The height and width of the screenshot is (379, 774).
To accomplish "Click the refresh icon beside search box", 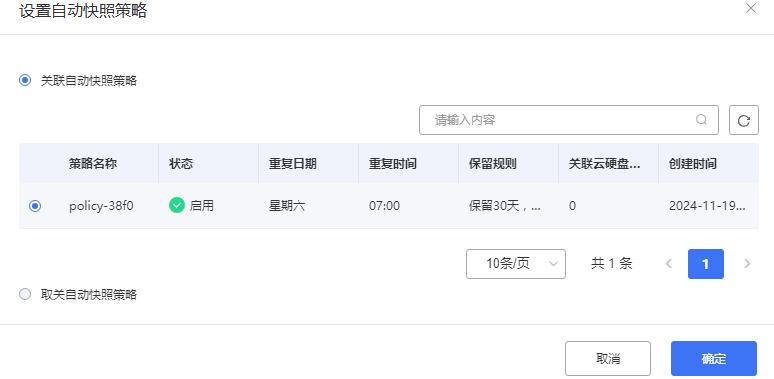I will (744, 120).
